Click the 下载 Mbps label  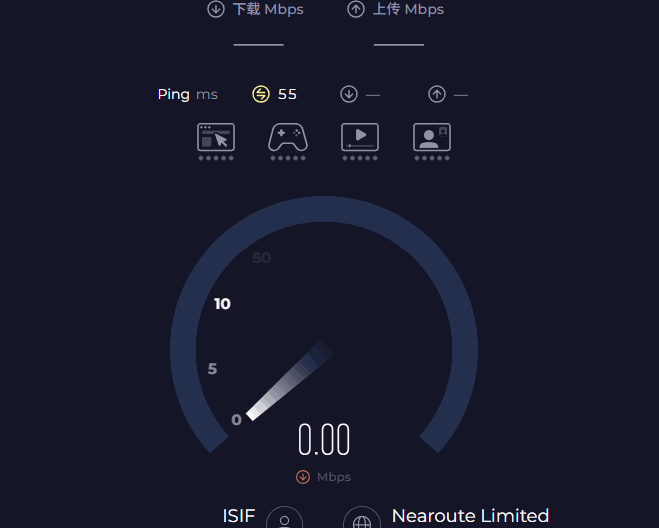coord(268,9)
